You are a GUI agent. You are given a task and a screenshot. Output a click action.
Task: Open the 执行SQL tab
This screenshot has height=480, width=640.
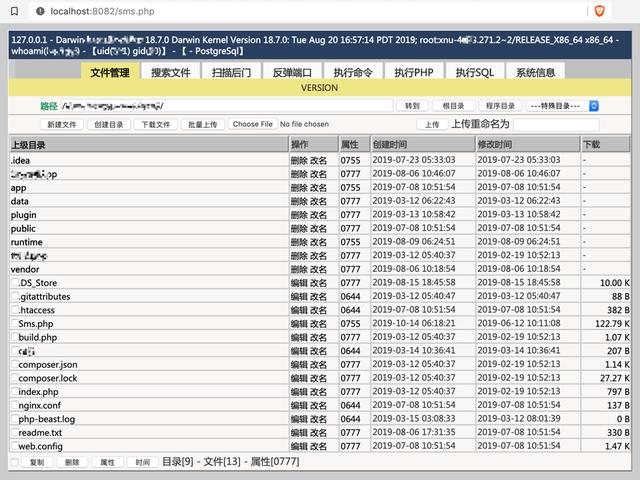click(x=474, y=73)
